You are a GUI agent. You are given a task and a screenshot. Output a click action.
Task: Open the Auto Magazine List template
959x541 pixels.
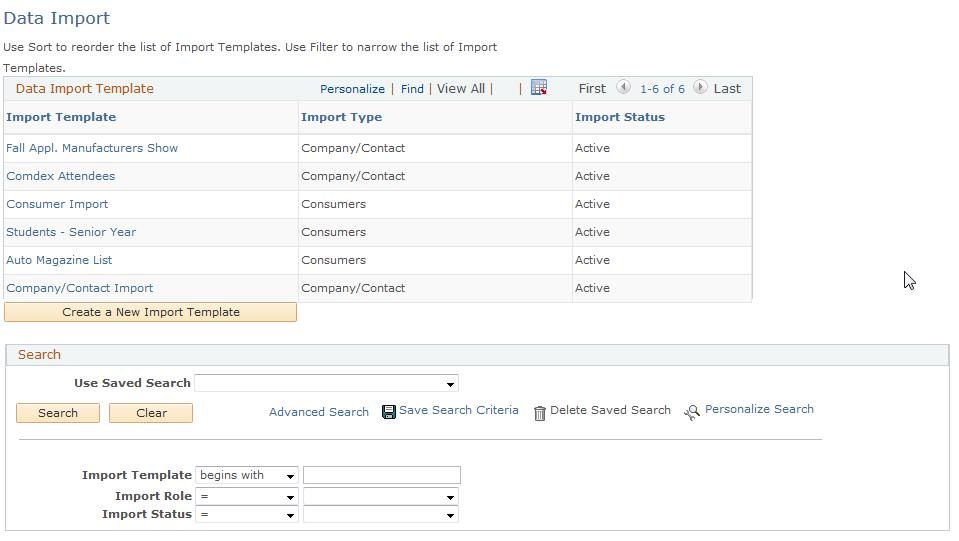pyautogui.click(x=59, y=260)
